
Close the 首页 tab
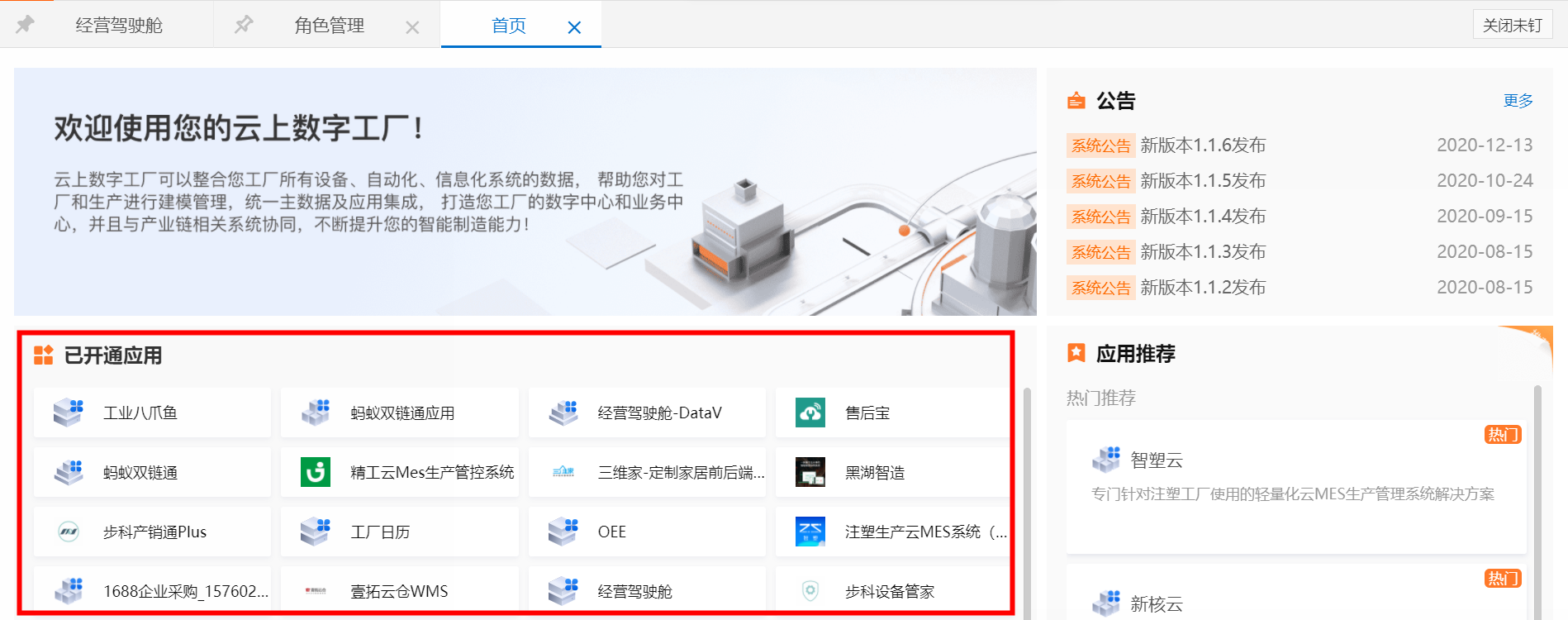pyautogui.click(x=574, y=27)
